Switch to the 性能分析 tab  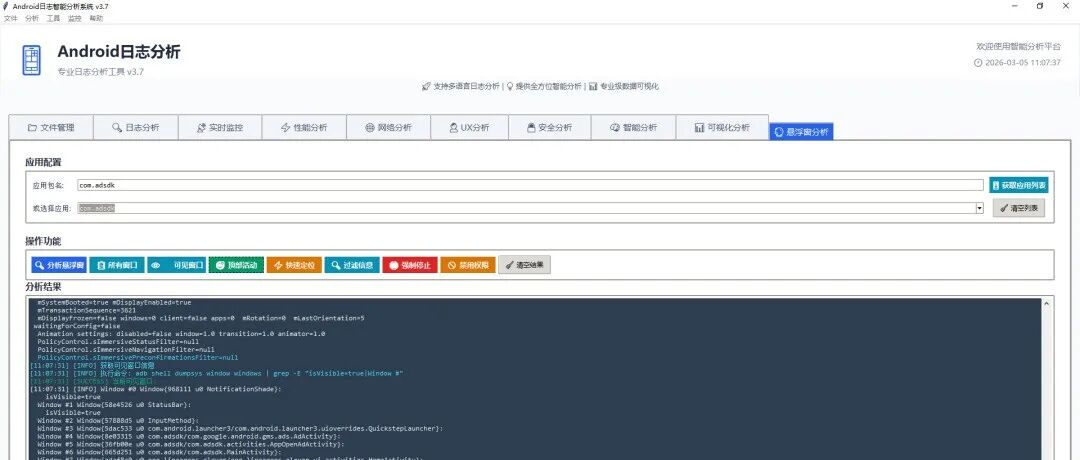tap(304, 127)
